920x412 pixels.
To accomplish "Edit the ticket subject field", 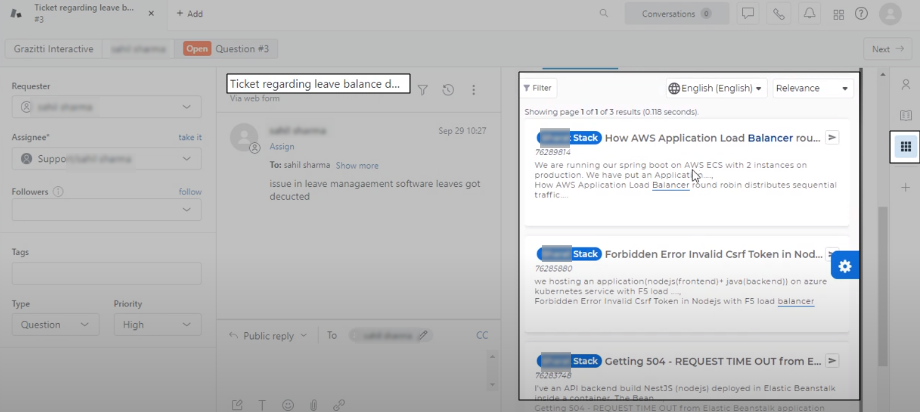I will pyautogui.click(x=318, y=84).
